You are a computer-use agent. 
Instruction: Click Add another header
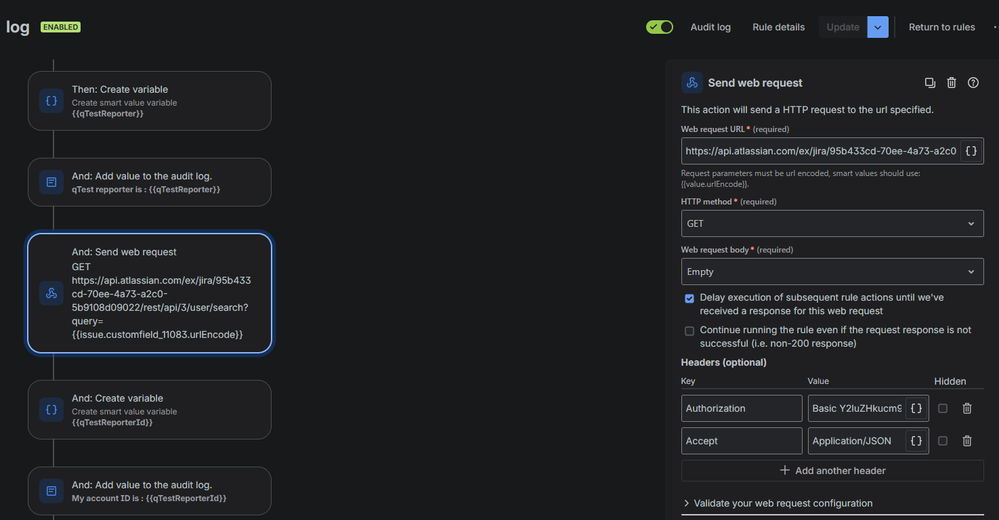tap(832, 471)
